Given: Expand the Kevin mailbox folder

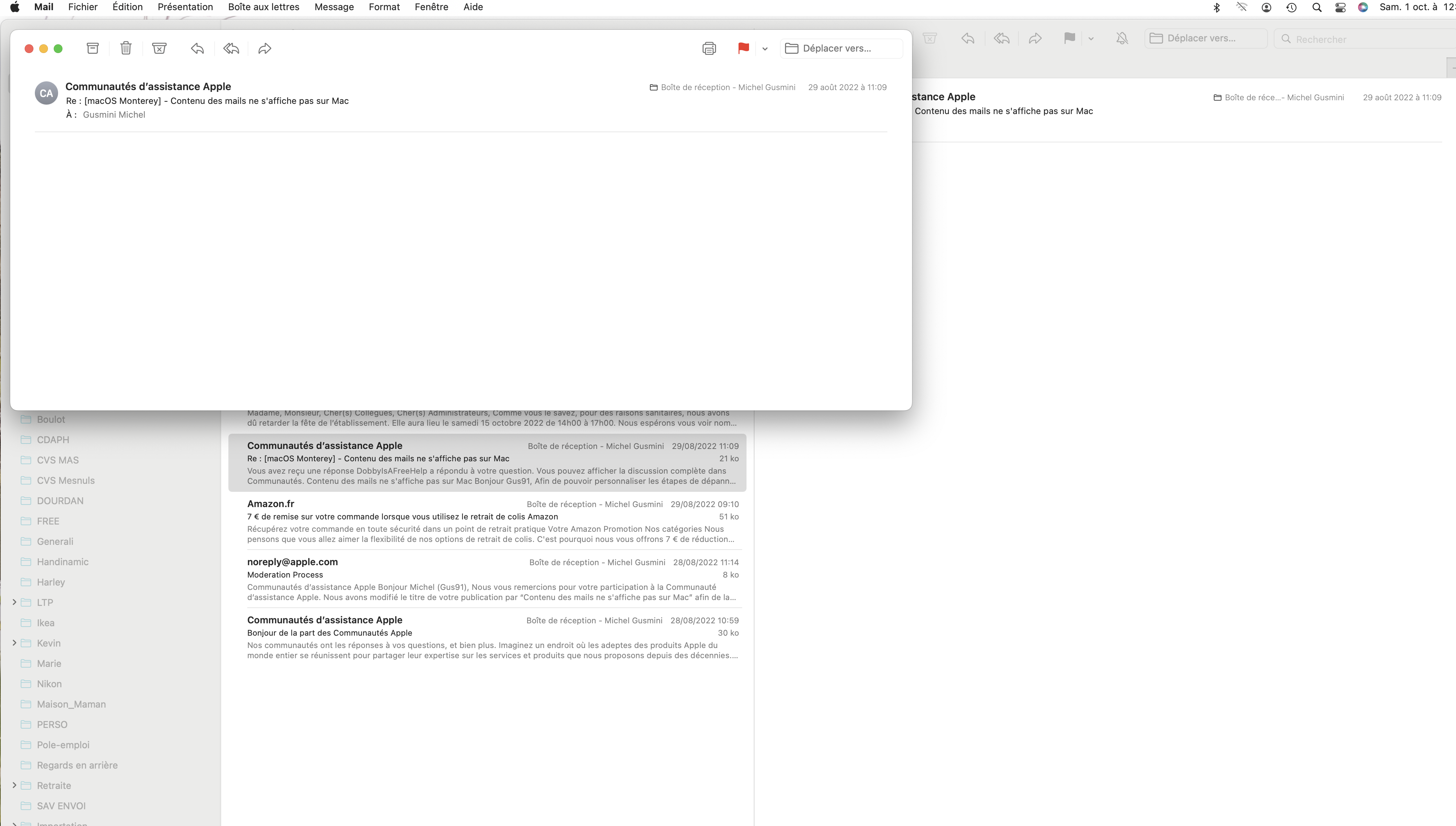Looking at the screenshot, I should 14,643.
